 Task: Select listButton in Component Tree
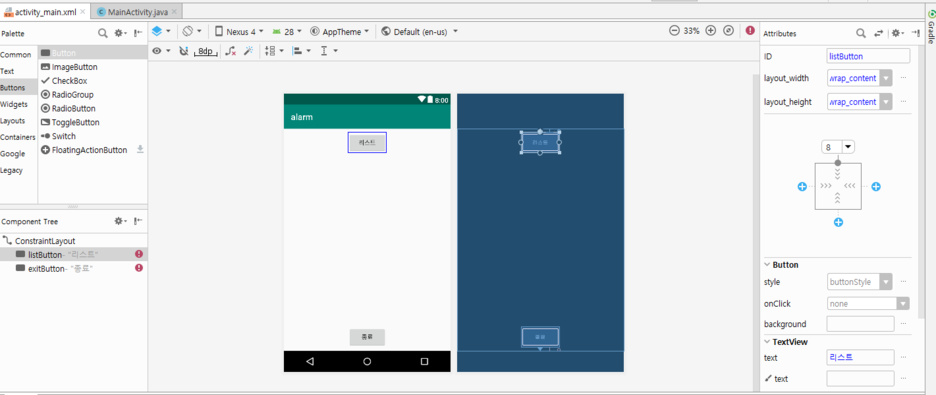click(73, 255)
